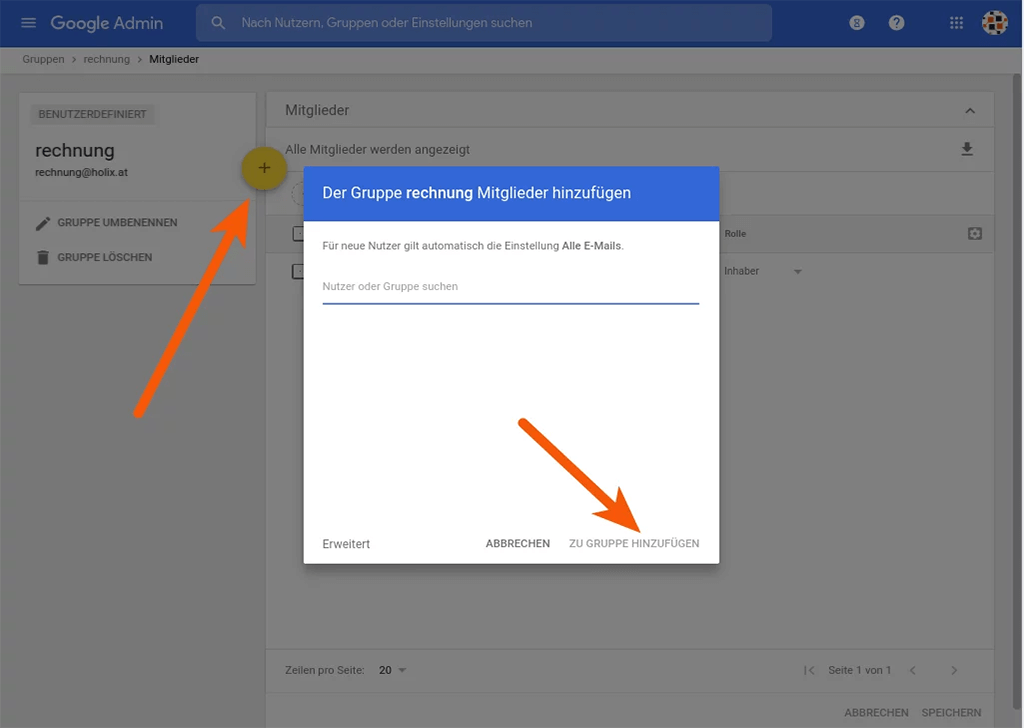Viewport: 1024px width, 728px height.
Task: Navigate to Gruppen via the breadcrumb
Action: tap(43, 59)
